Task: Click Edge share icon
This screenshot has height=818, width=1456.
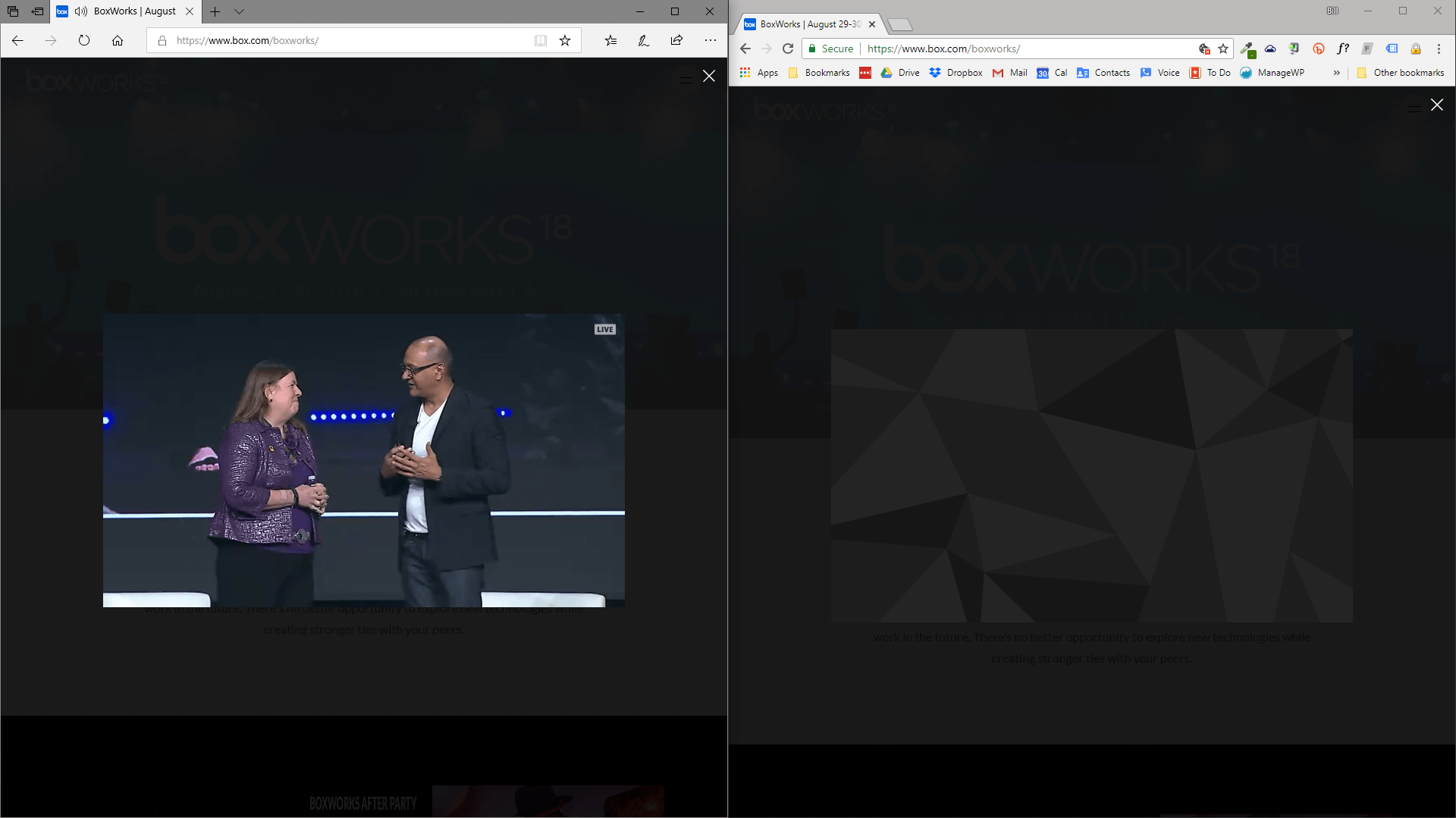Action: click(676, 40)
